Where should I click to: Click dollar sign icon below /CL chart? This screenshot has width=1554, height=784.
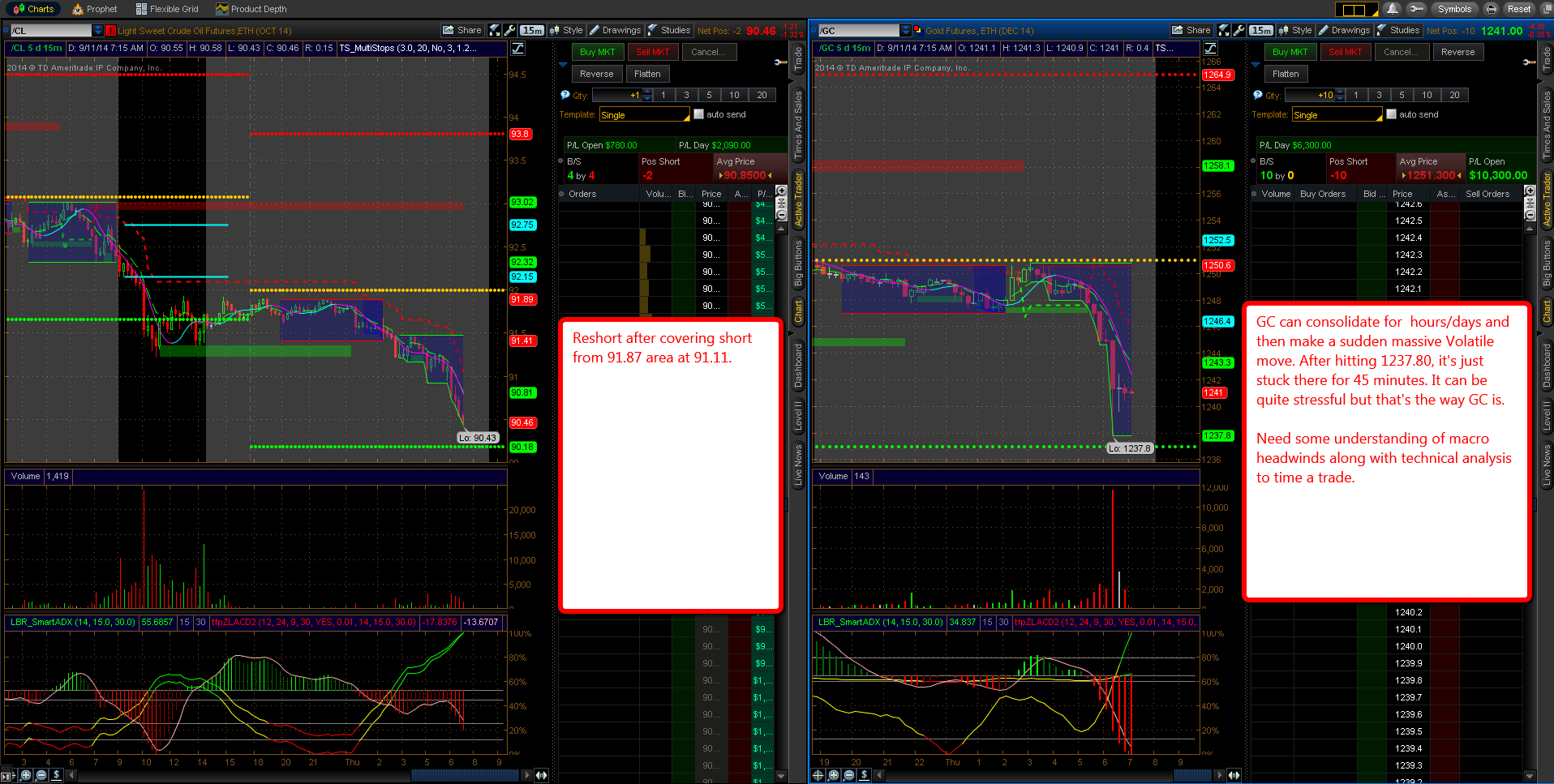[x=56, y=775]
